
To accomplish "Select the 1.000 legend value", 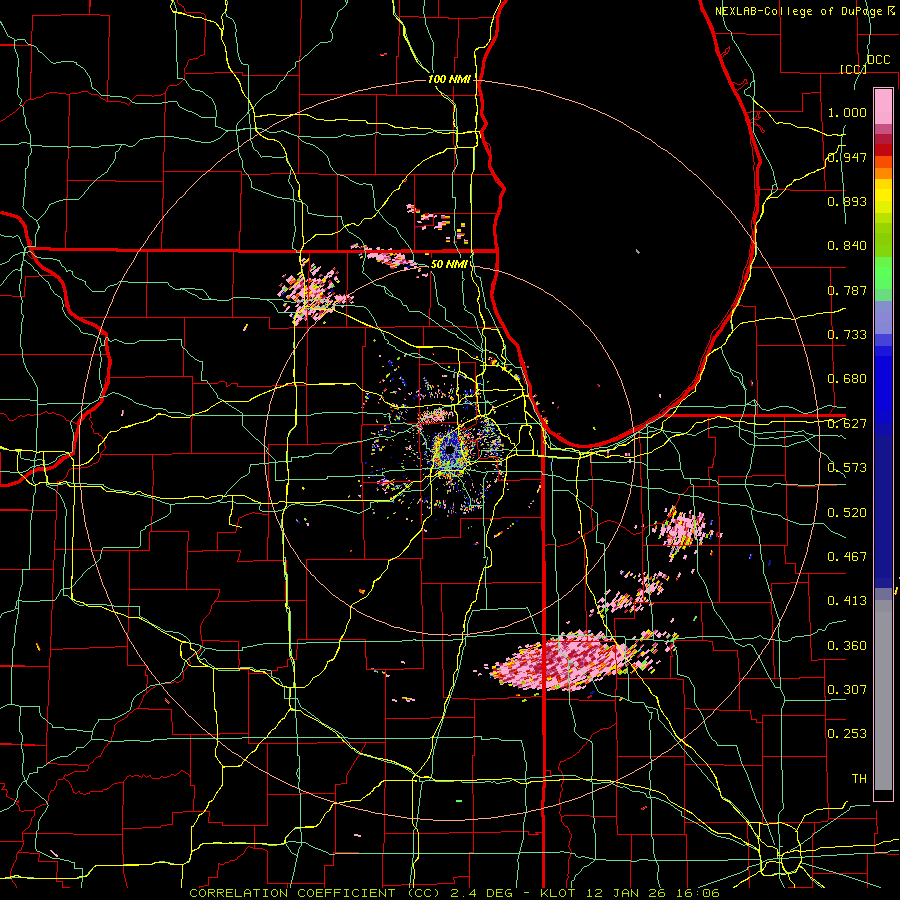I will [847, 112].
